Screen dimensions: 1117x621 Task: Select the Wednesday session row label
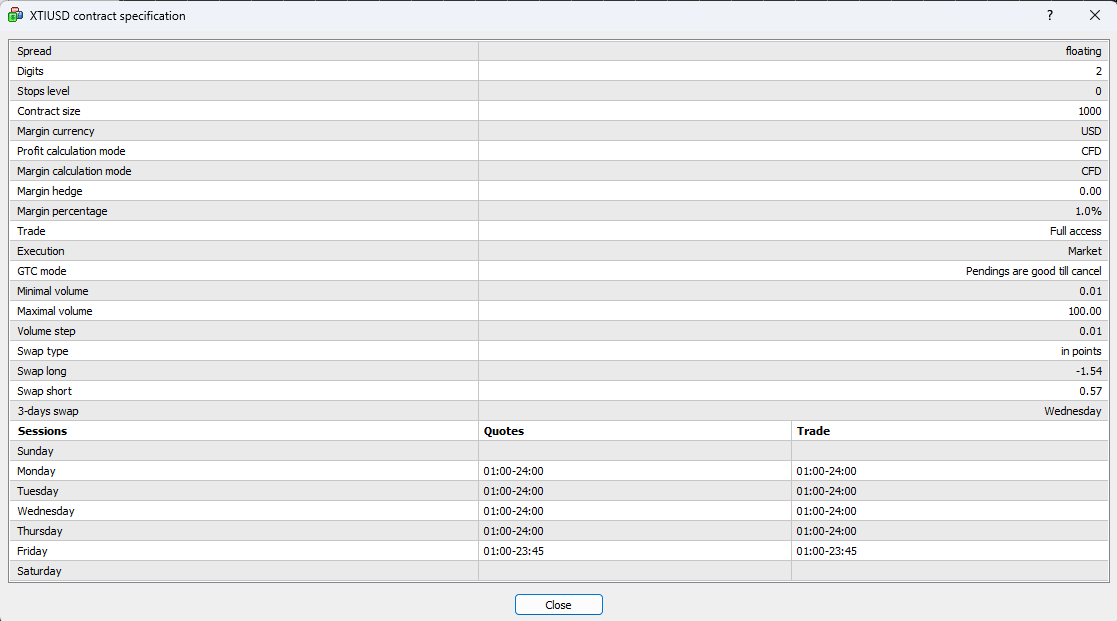pyautogui.click(x=46, y=511)
